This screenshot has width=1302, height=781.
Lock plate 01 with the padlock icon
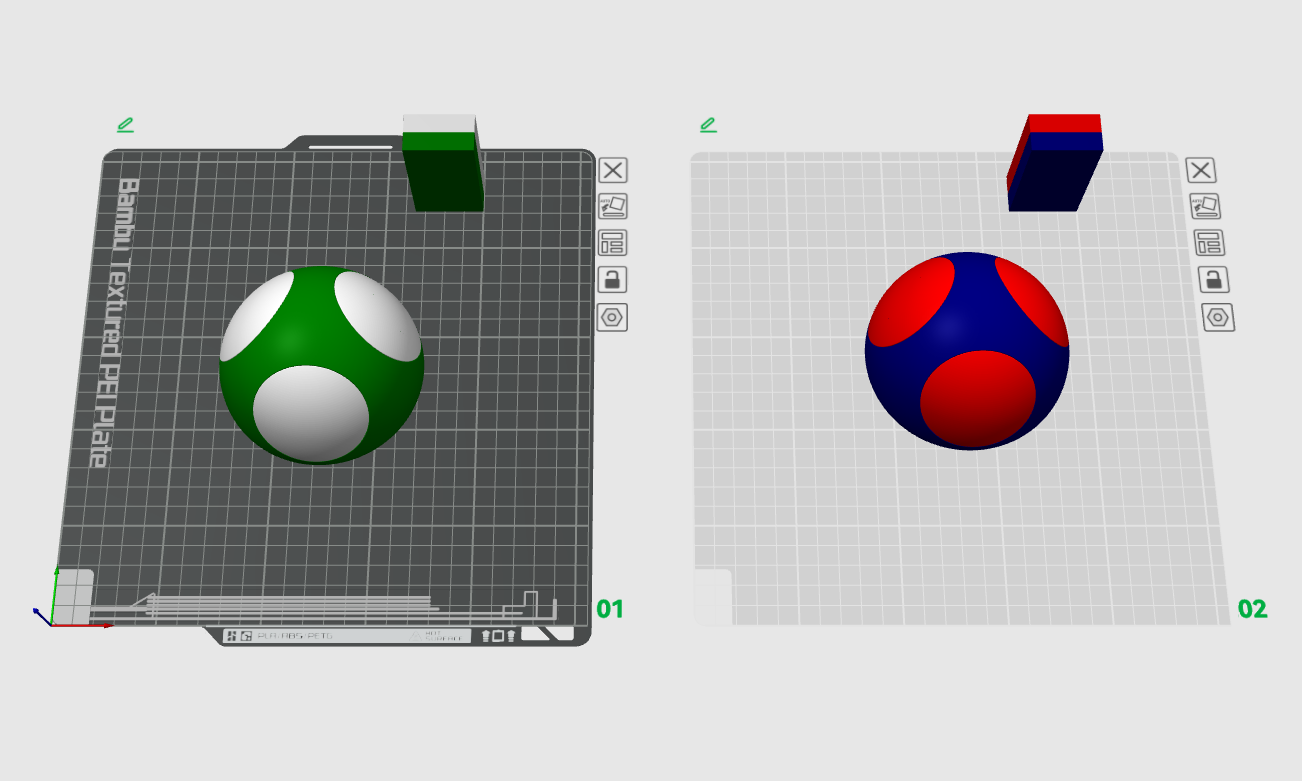[613, 280]
